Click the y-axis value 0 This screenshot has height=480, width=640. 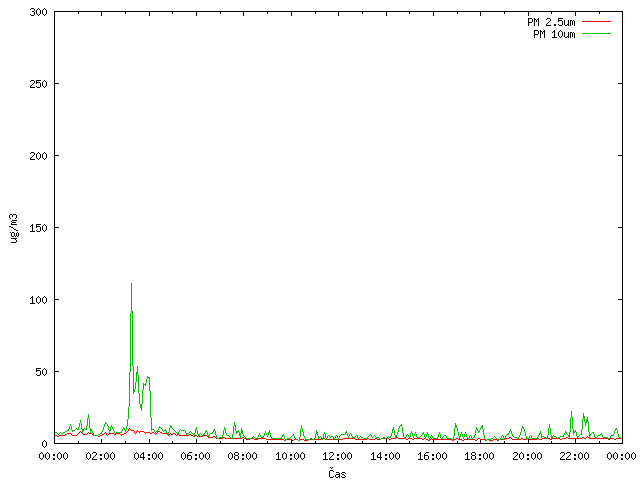pyautogui.click(x=44, y=444)
